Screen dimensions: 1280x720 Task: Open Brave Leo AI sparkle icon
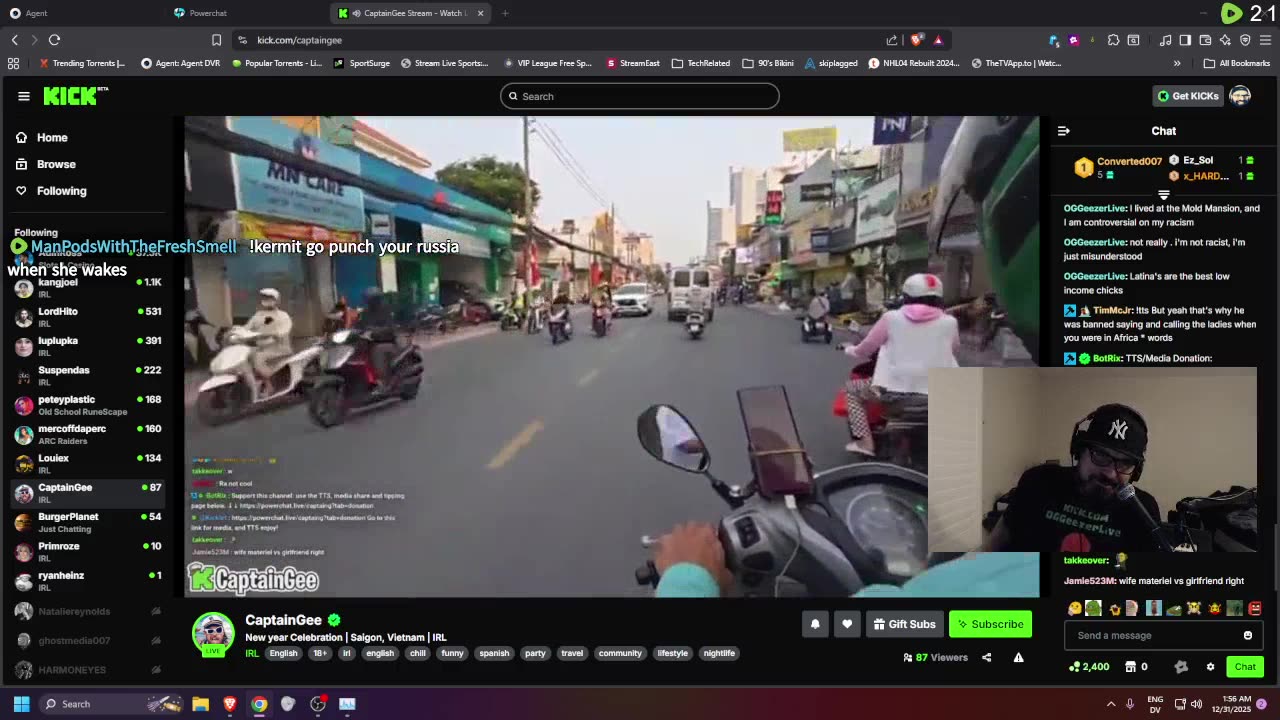[1225, 40]
